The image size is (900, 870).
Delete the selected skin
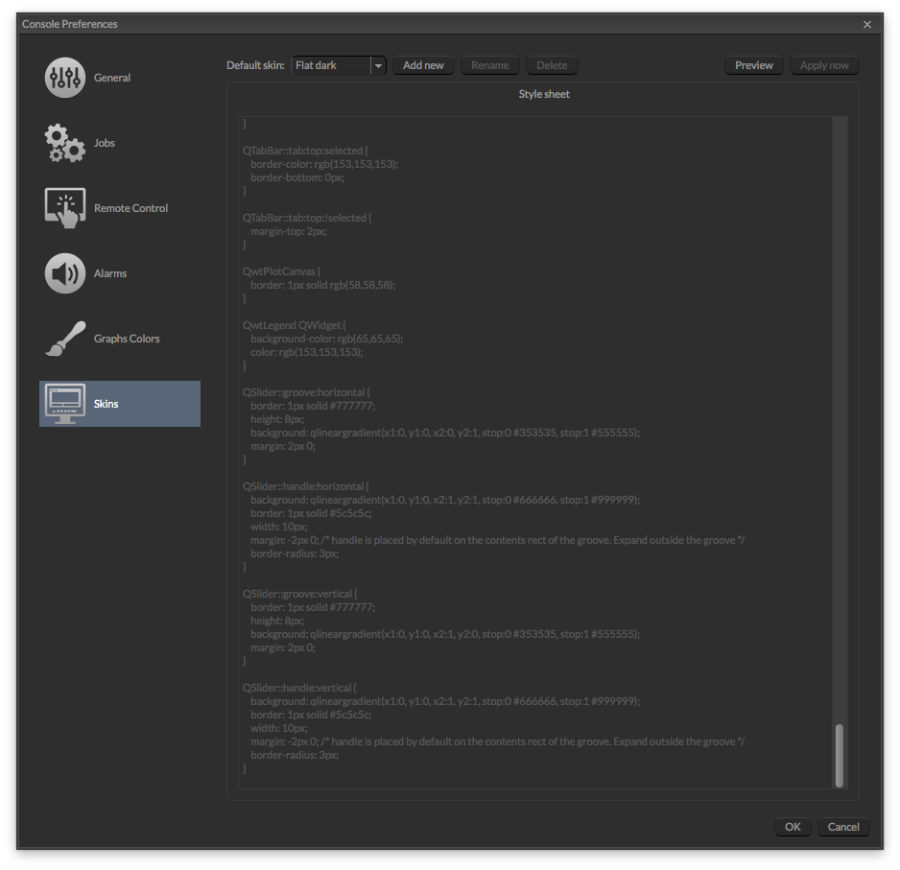click(552, 65)
